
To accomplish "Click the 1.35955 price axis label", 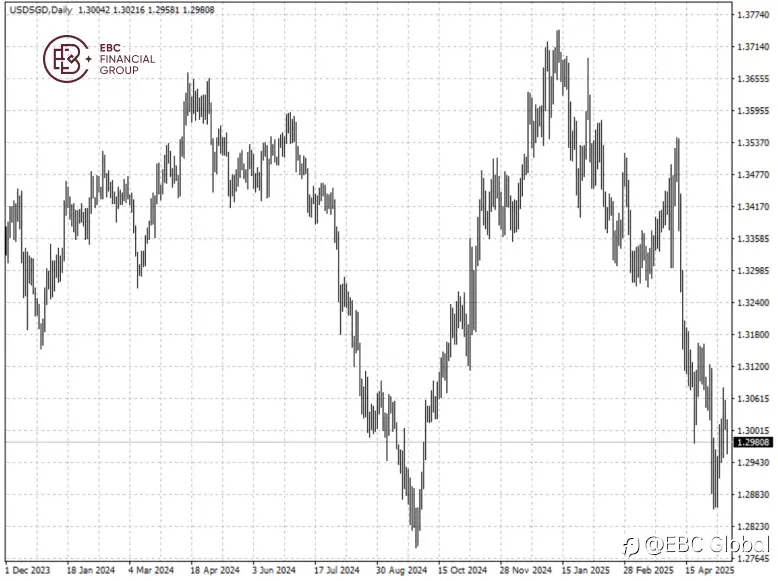I will 753,111.
